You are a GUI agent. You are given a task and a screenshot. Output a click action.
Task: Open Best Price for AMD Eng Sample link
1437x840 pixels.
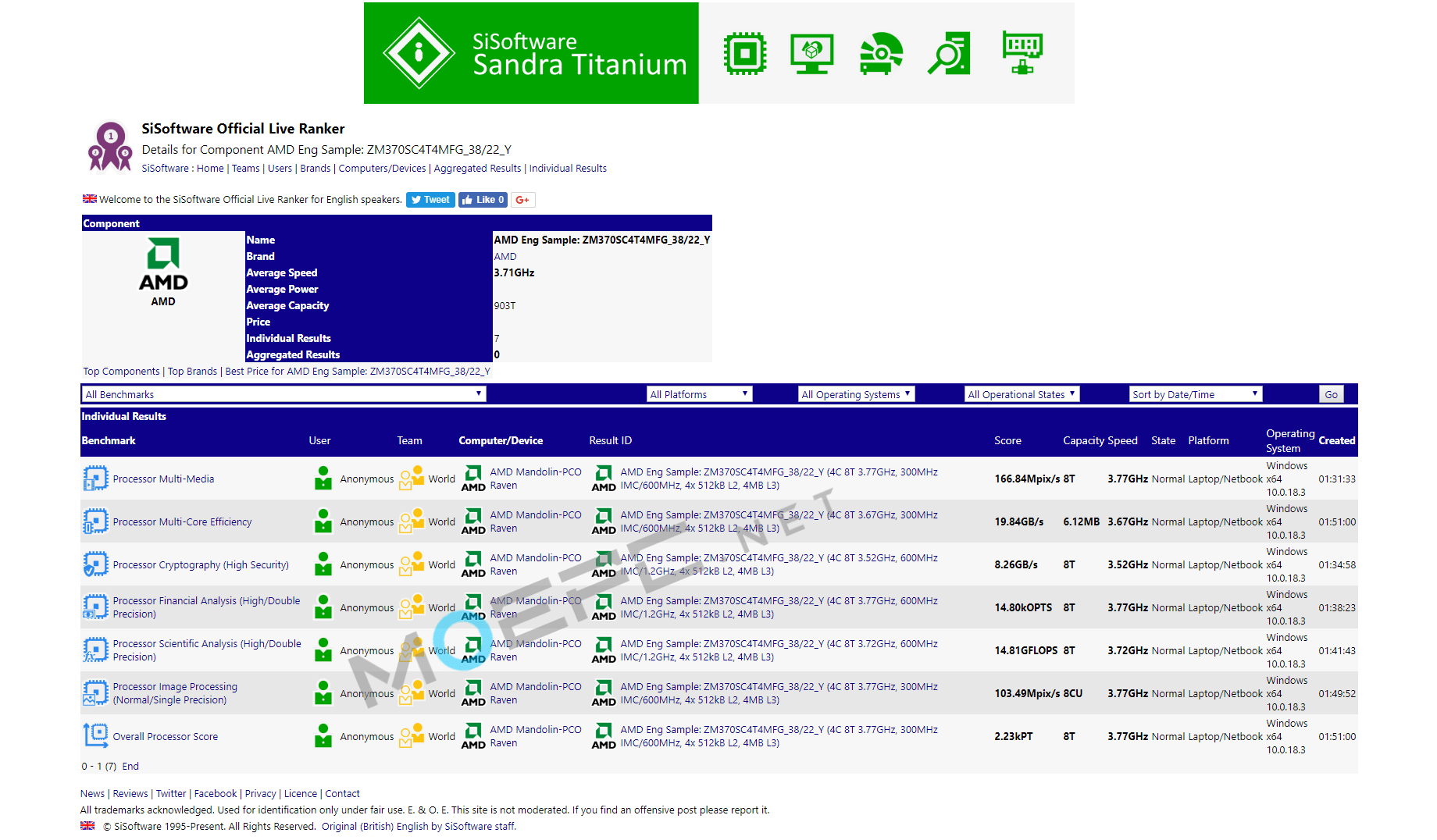(358, 371)
